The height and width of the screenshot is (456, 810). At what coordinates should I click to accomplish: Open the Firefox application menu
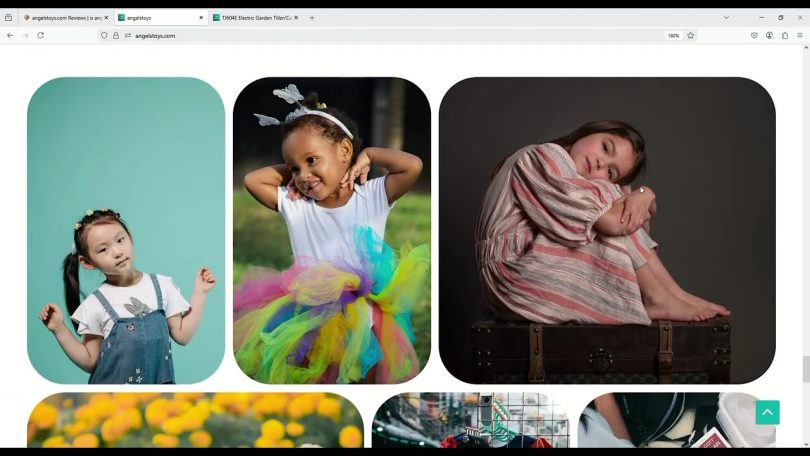(800, 36)
